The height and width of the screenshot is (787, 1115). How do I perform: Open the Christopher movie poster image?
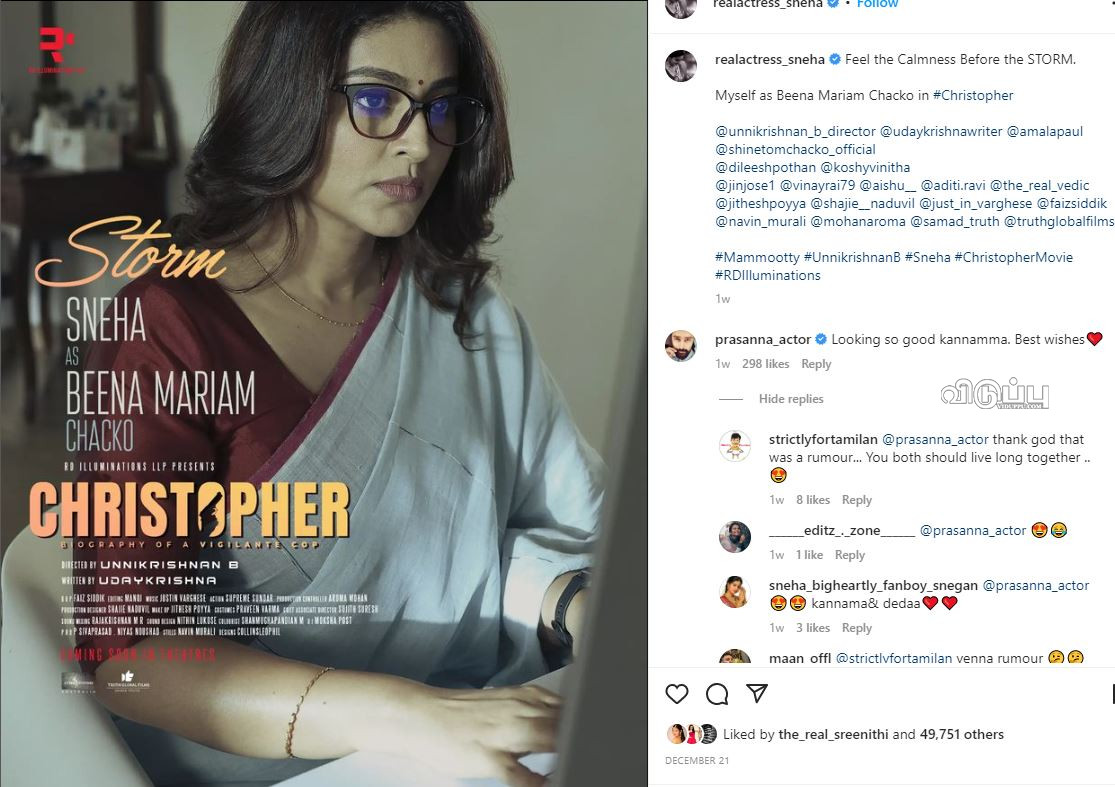click(324, 393)
